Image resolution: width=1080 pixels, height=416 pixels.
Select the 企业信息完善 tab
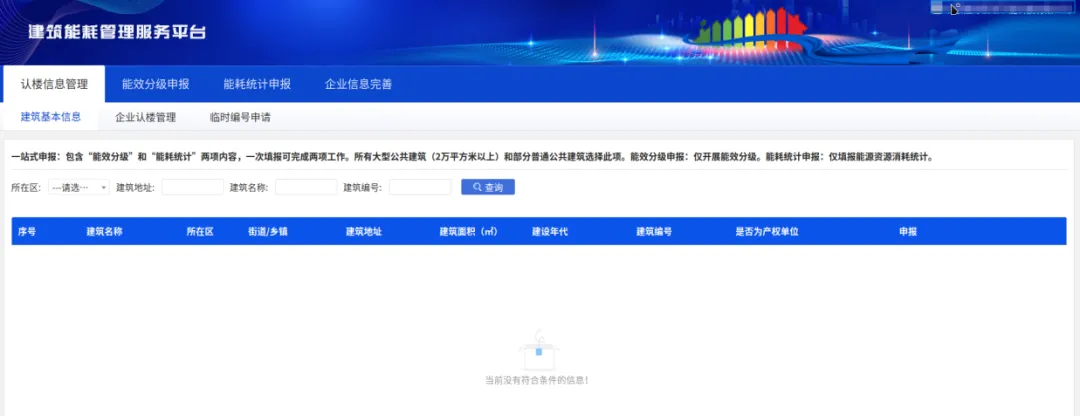tap(358, 84)
